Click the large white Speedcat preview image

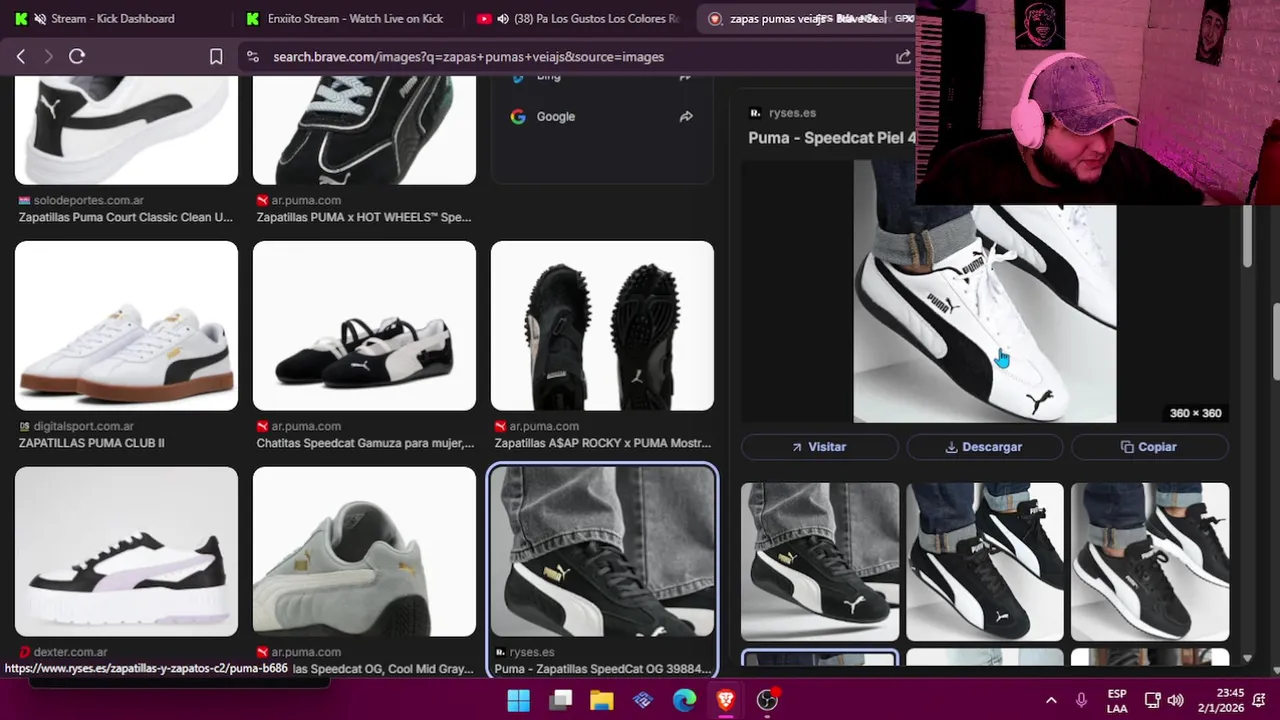984,314
